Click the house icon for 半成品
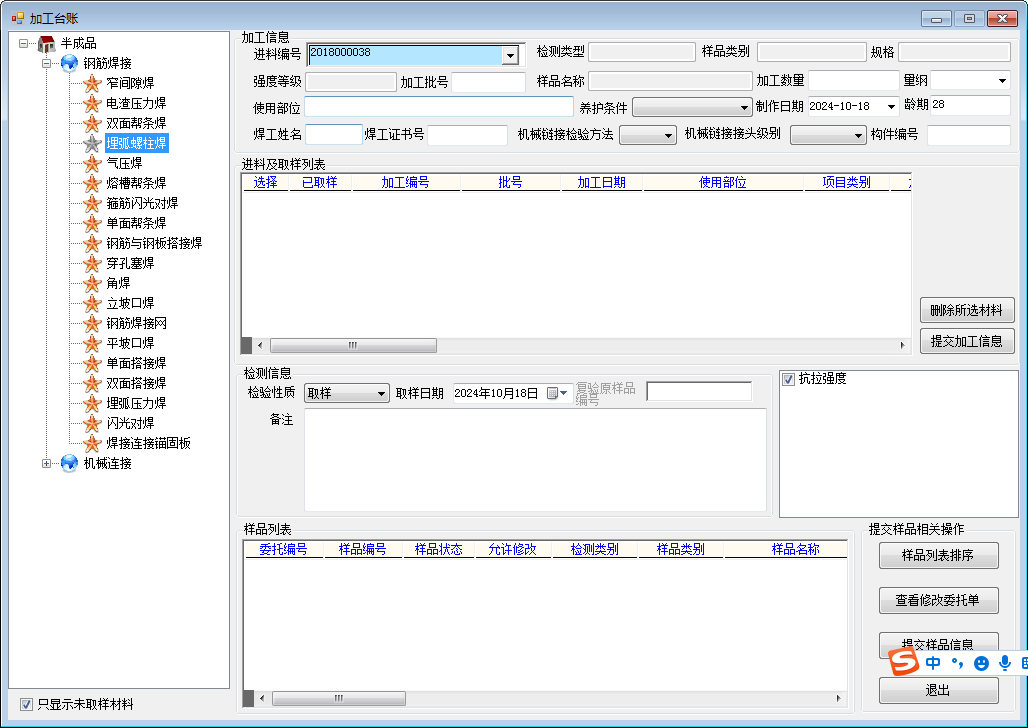Screen dimensions: 1028x728 tap(46, 43)
